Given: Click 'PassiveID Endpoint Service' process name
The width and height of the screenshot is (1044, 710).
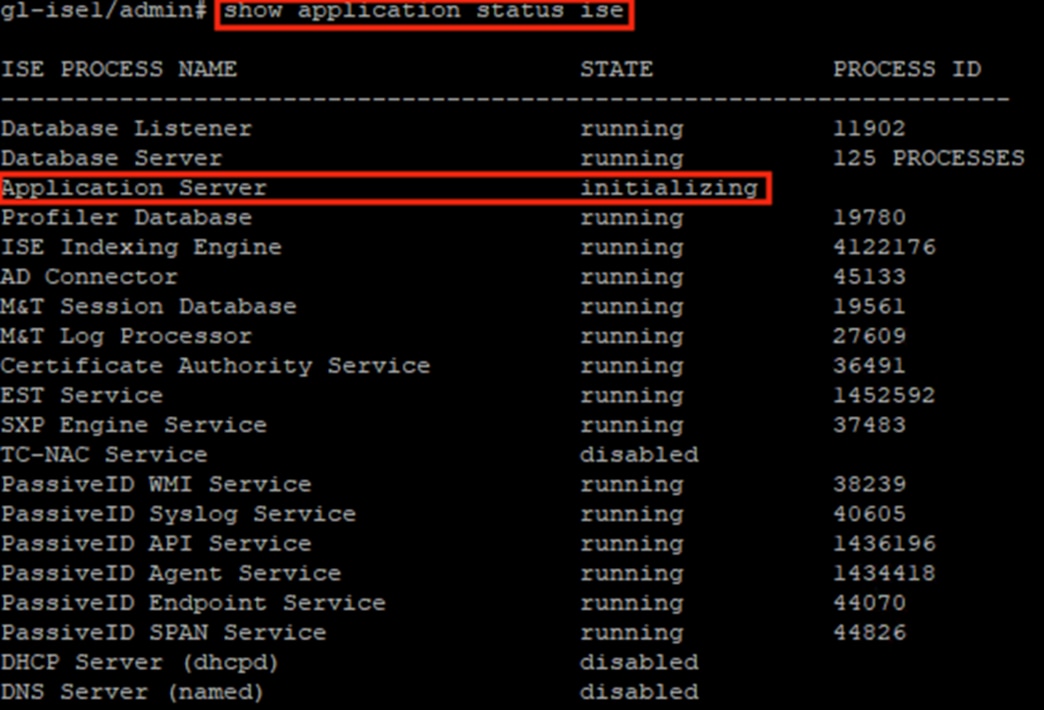Looking at the screenshot, I should [193, 603].
